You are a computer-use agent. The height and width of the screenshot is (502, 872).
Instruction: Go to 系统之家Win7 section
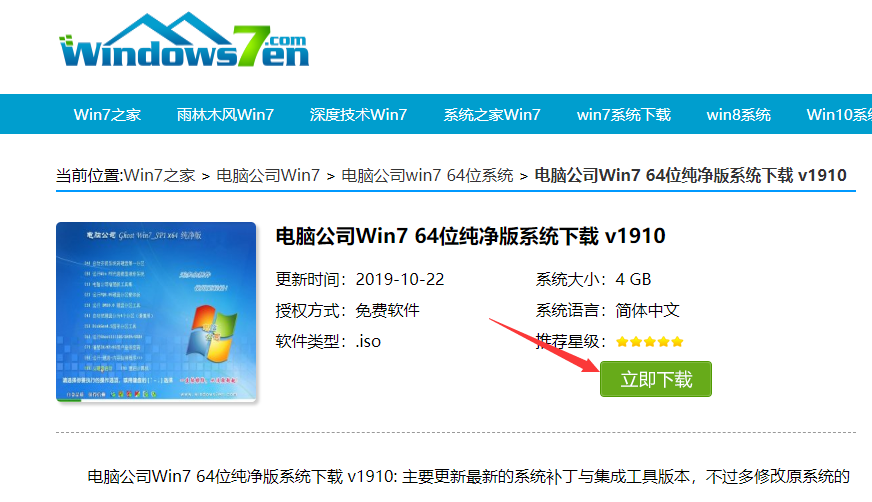[492, 115]
